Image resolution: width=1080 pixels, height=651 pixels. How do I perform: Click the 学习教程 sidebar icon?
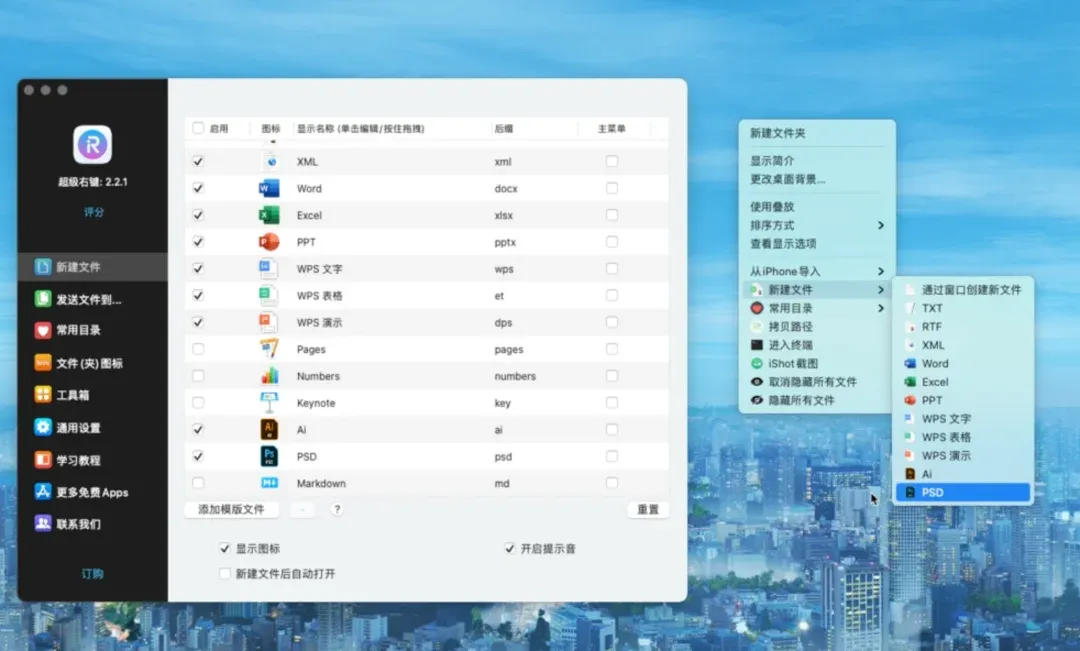(43, 459)
